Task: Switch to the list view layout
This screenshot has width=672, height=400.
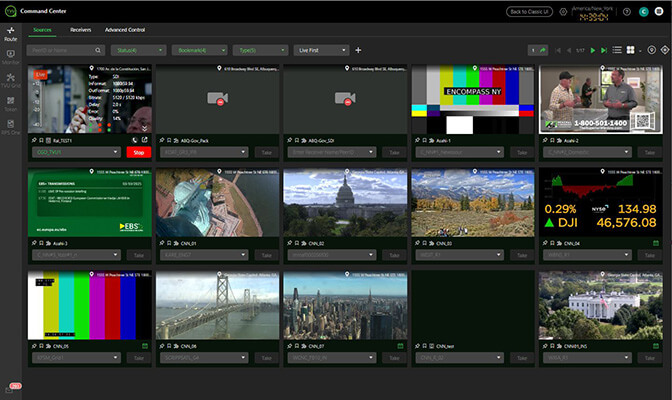Action: point(617,50)
